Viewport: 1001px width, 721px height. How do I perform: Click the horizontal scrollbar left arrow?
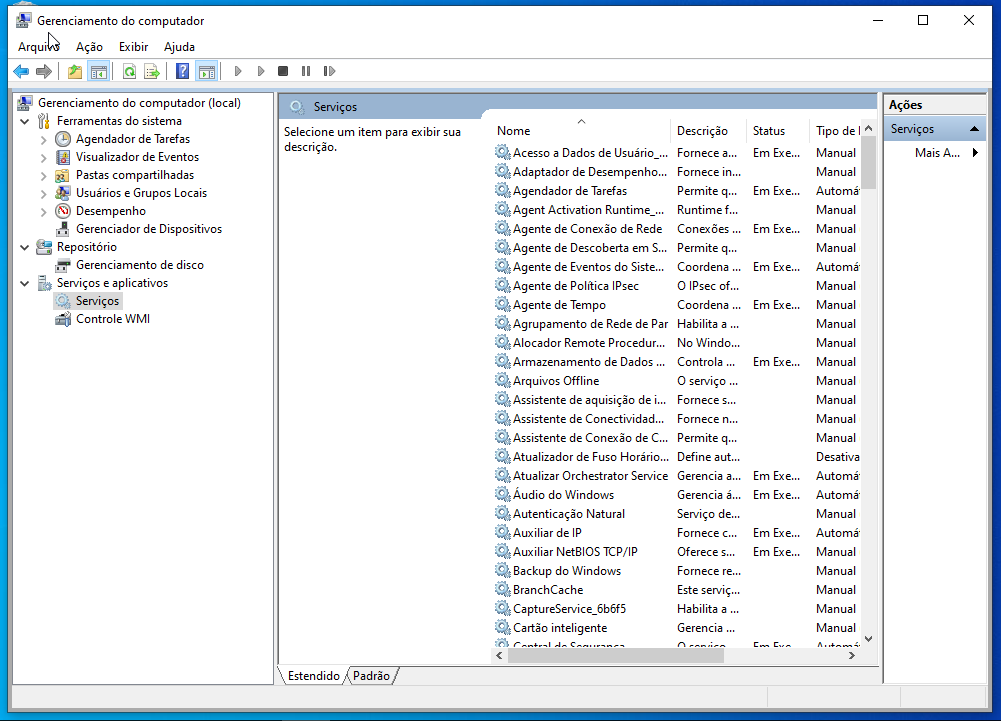[499, 655]
